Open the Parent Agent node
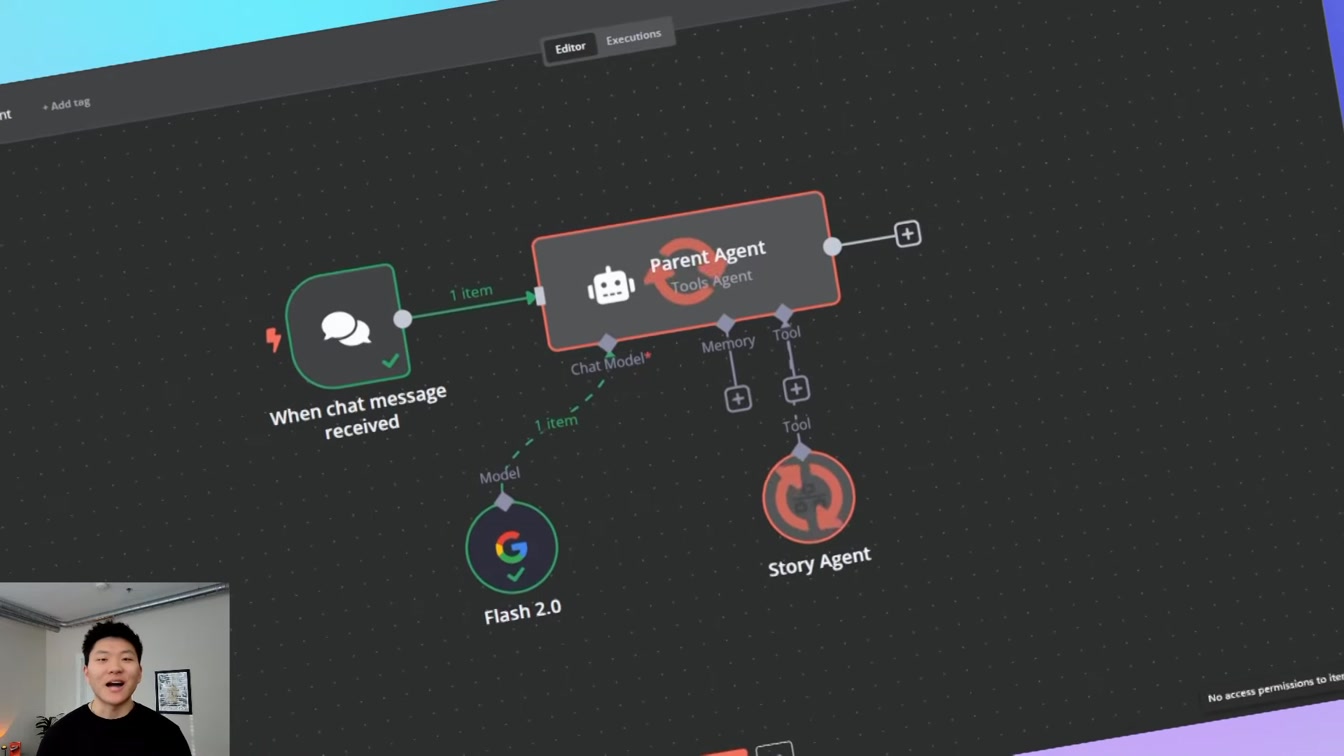1344x756 pixels. (686, 269)
